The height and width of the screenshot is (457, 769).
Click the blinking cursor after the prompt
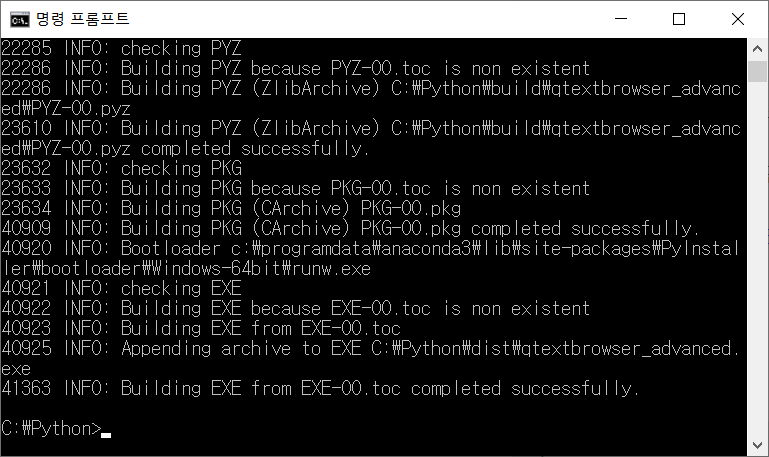click(x=106, y=435)
